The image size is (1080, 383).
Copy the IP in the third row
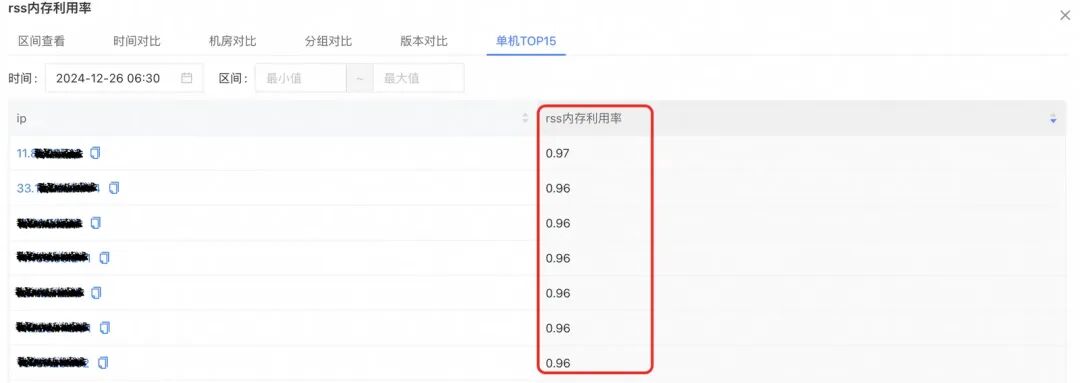pyautogui.click(x=96, y=222)
